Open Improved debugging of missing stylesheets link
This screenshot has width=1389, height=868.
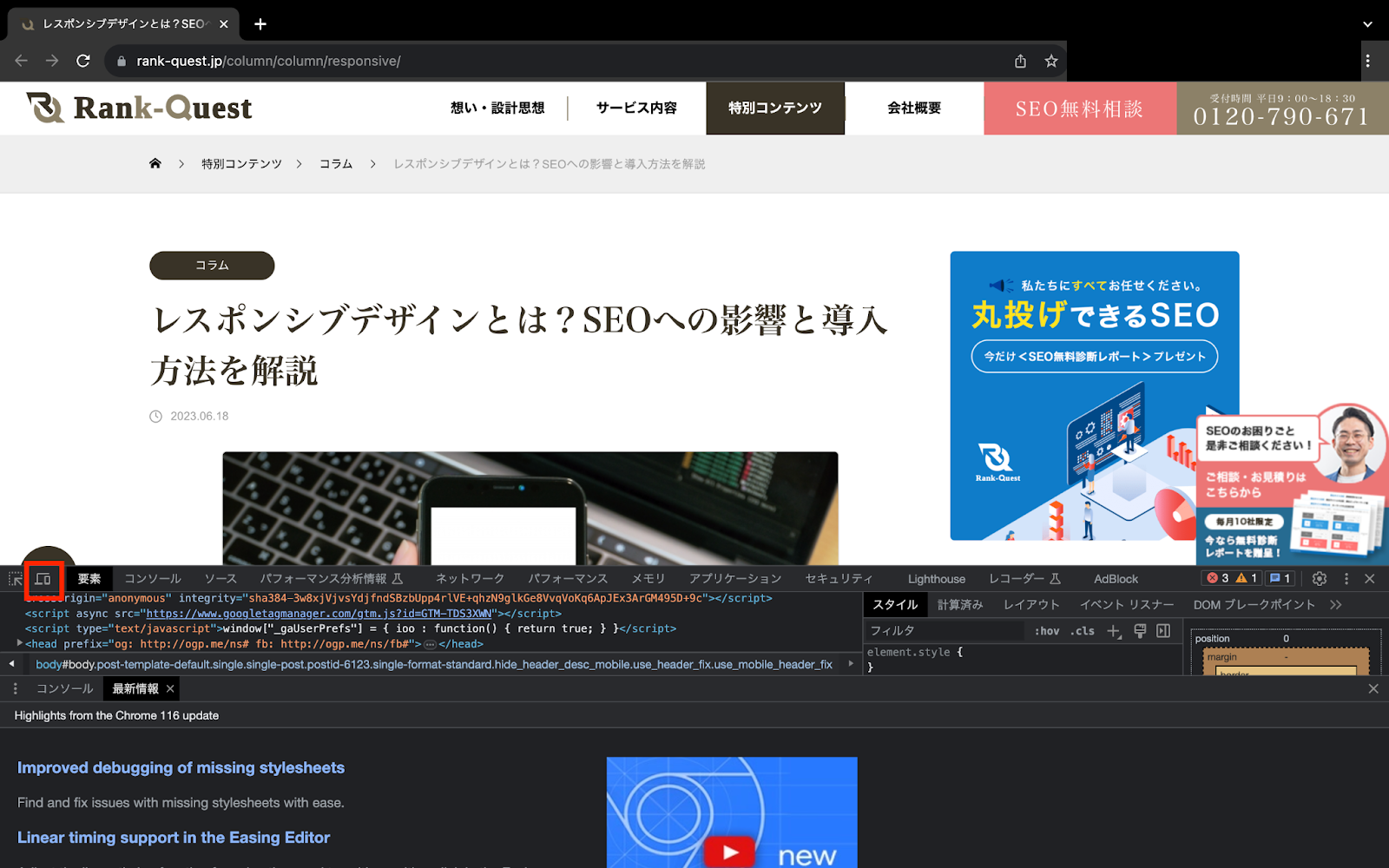(x=181, y=767)
